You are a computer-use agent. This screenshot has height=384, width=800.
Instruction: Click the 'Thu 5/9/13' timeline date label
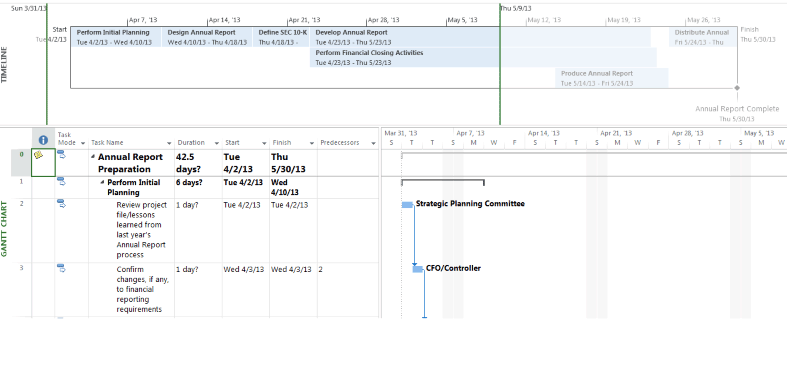[x=516, y=8]
